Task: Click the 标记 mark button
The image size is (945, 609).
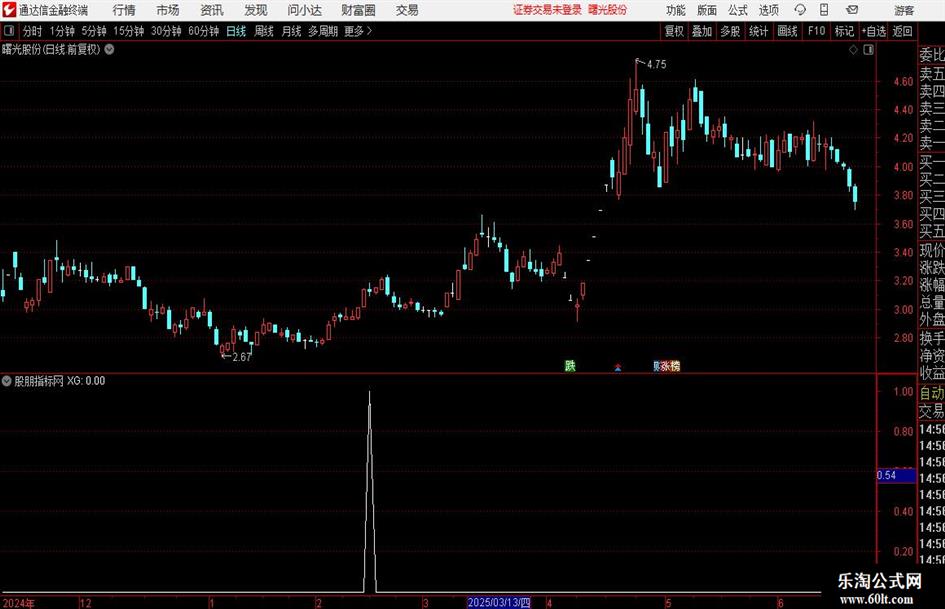Action: 844,31
